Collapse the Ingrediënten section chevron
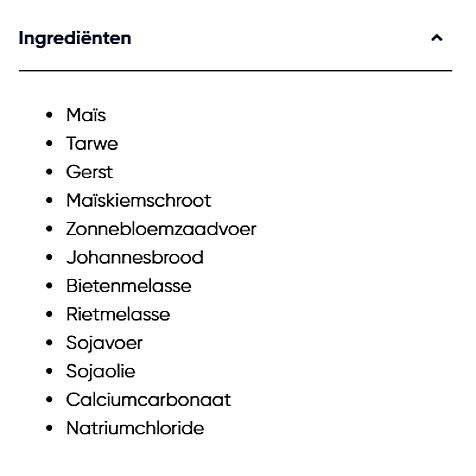Screen dimensions: 476x476 (x=437, y=38)
